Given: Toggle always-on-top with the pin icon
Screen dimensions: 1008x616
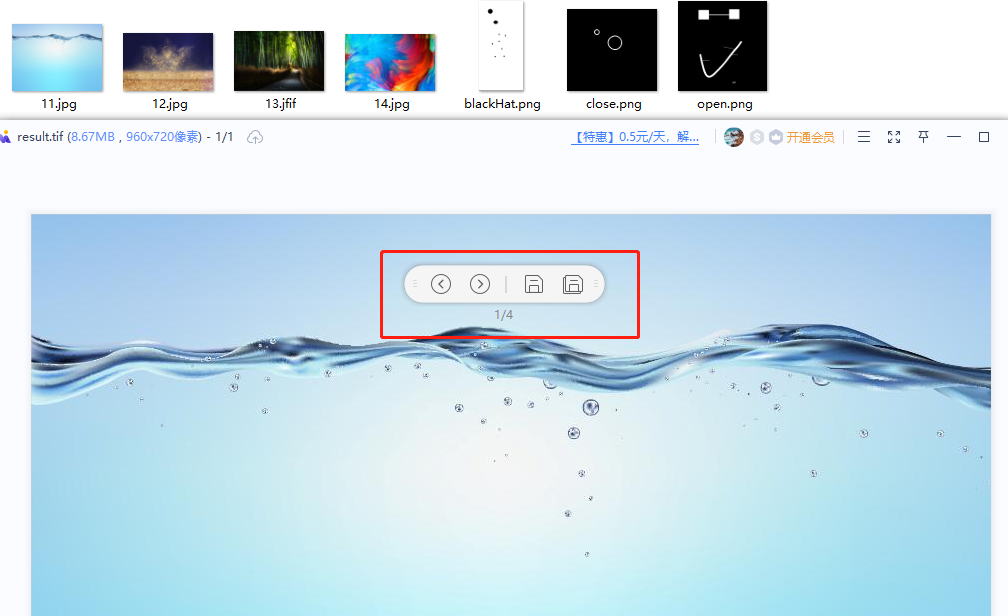Looking at the screenshot, I should pyautogui.click(x=922, y=136).
